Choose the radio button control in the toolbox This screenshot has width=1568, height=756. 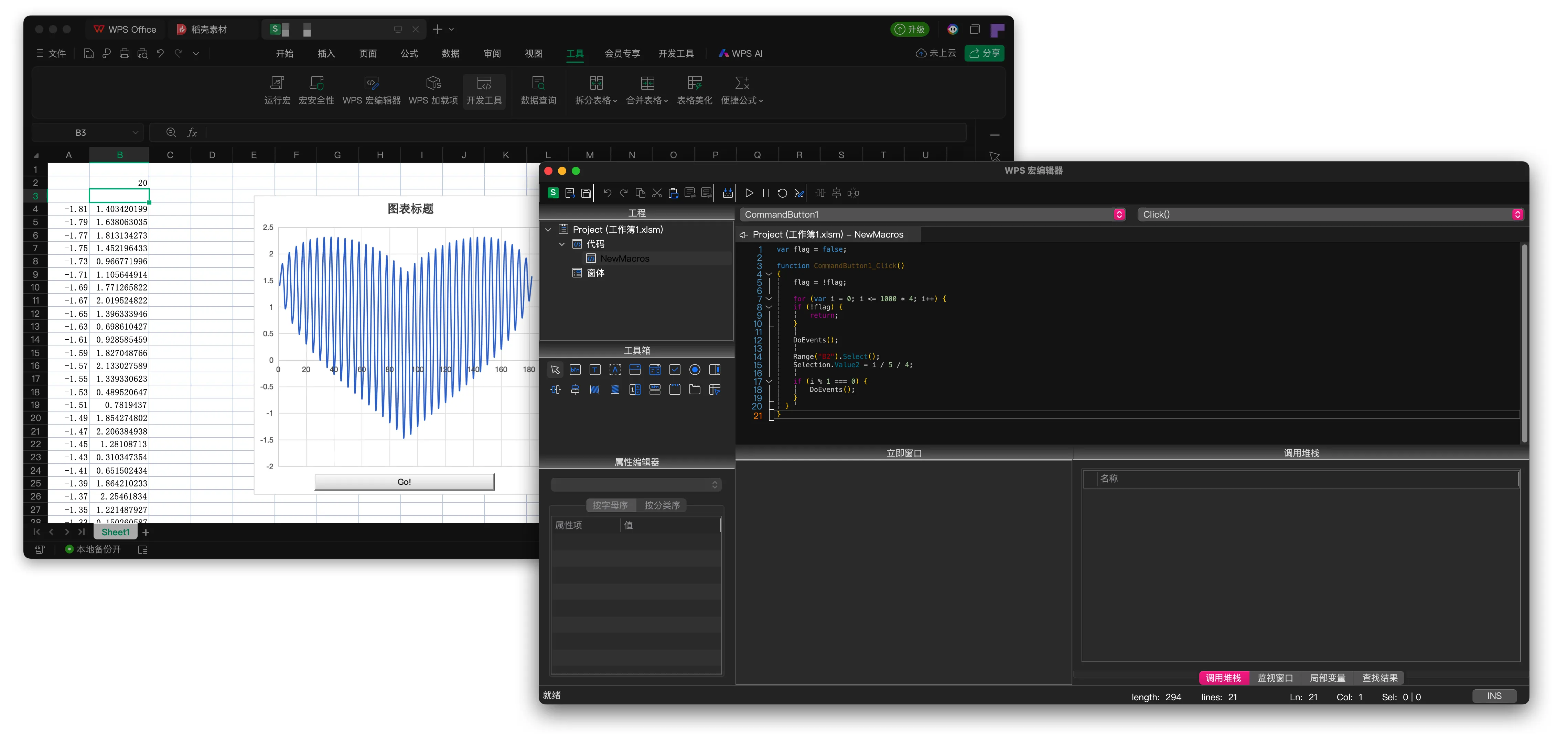click(695, 370)
